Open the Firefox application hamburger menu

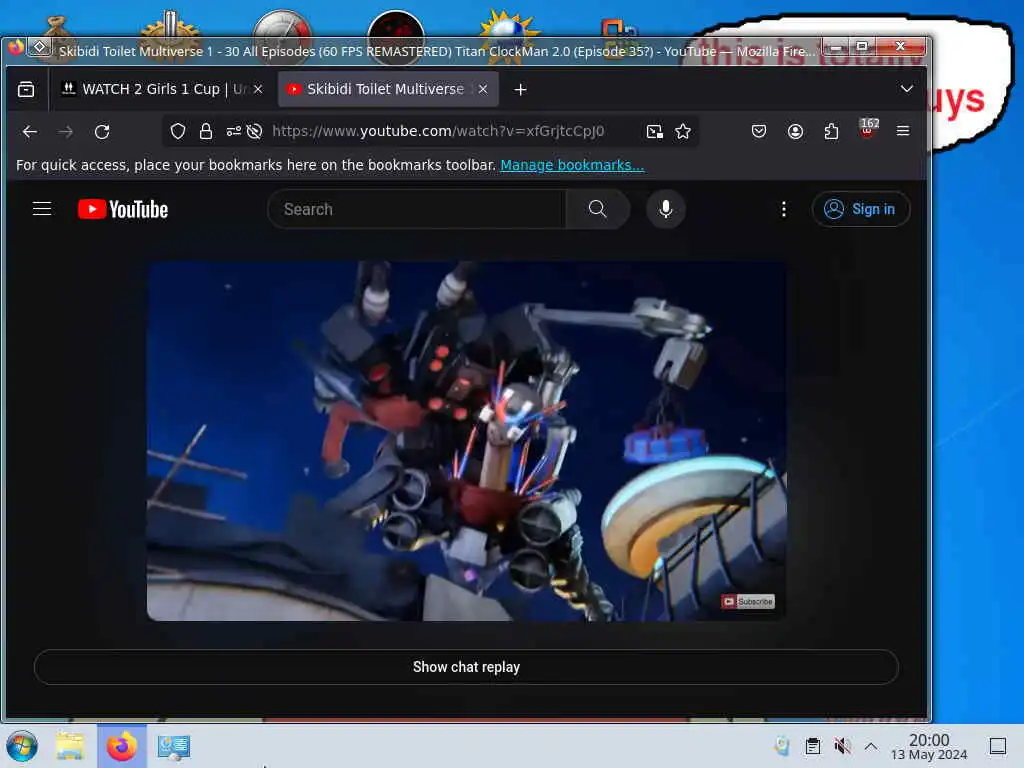903,131
